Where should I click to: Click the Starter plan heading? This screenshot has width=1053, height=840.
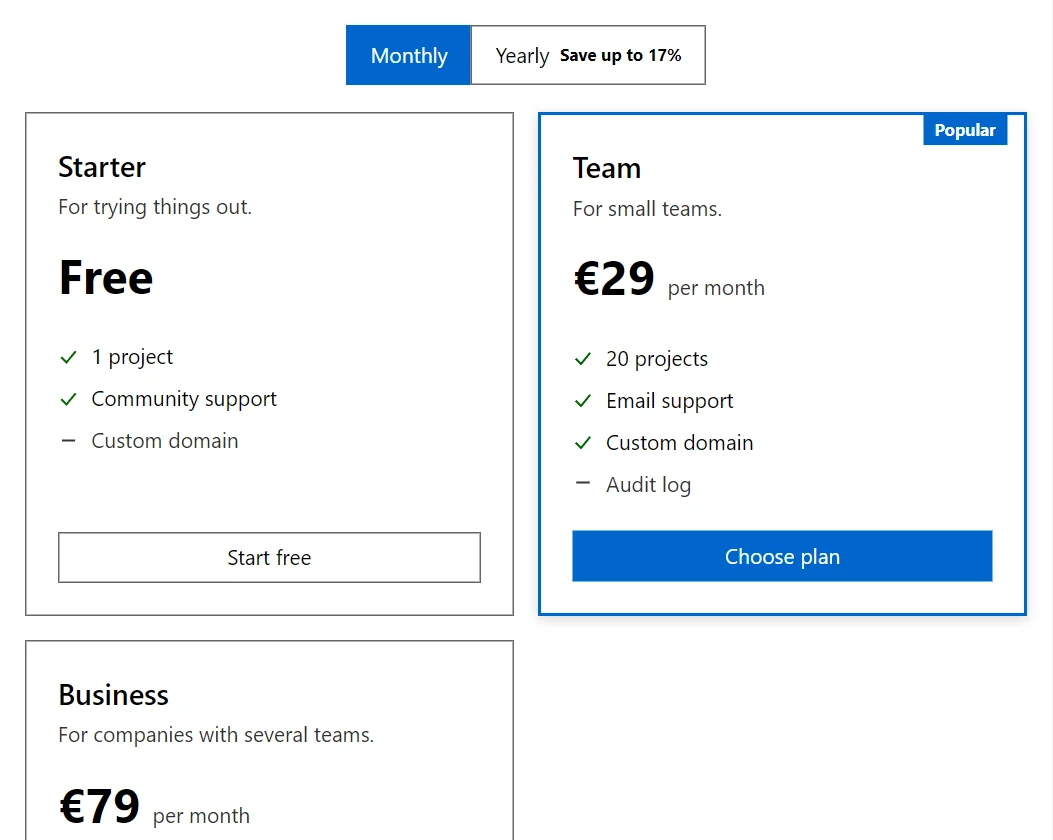point(101,167)
